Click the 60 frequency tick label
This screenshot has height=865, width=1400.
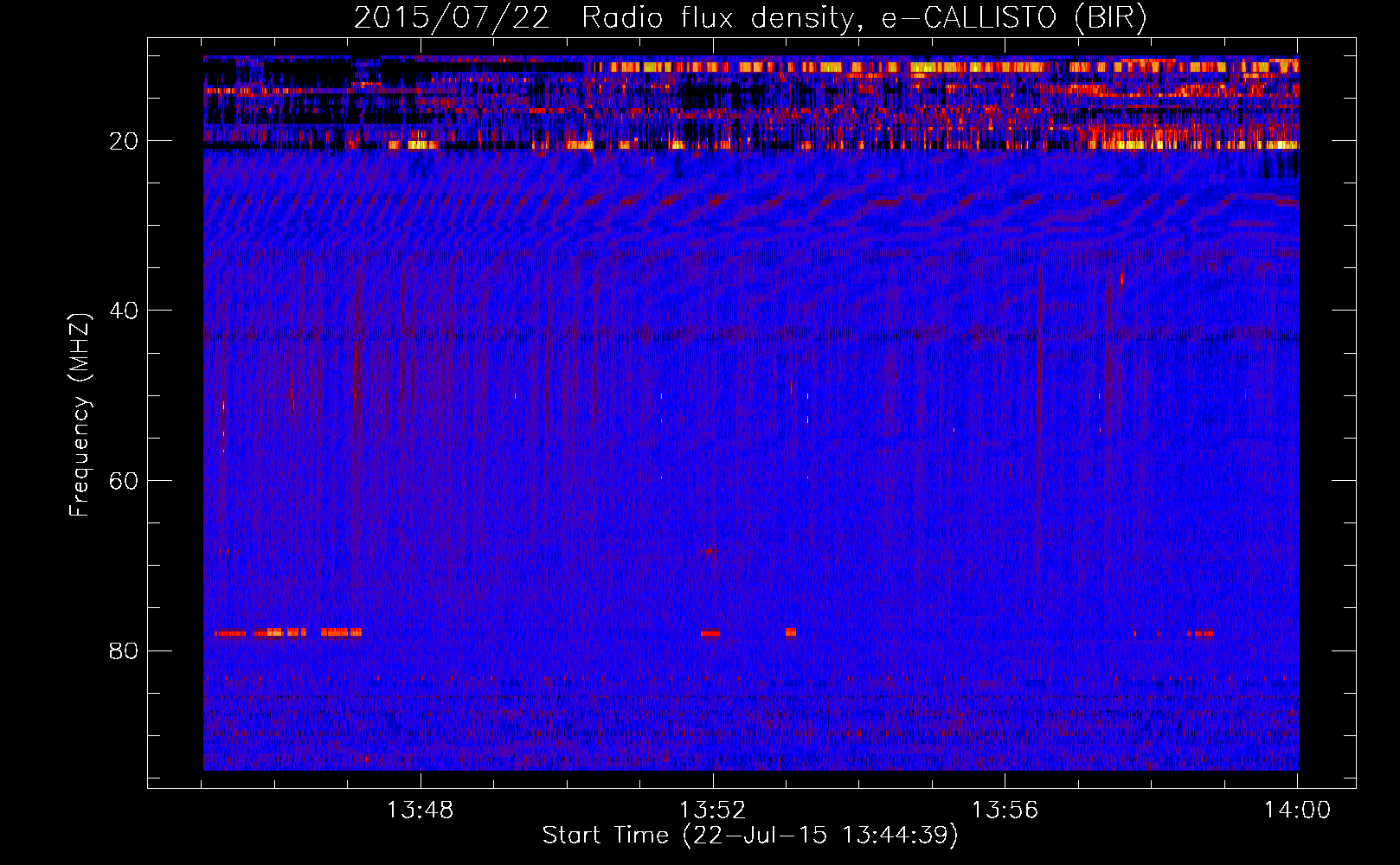pyautogui.click(x=124, y=481)
